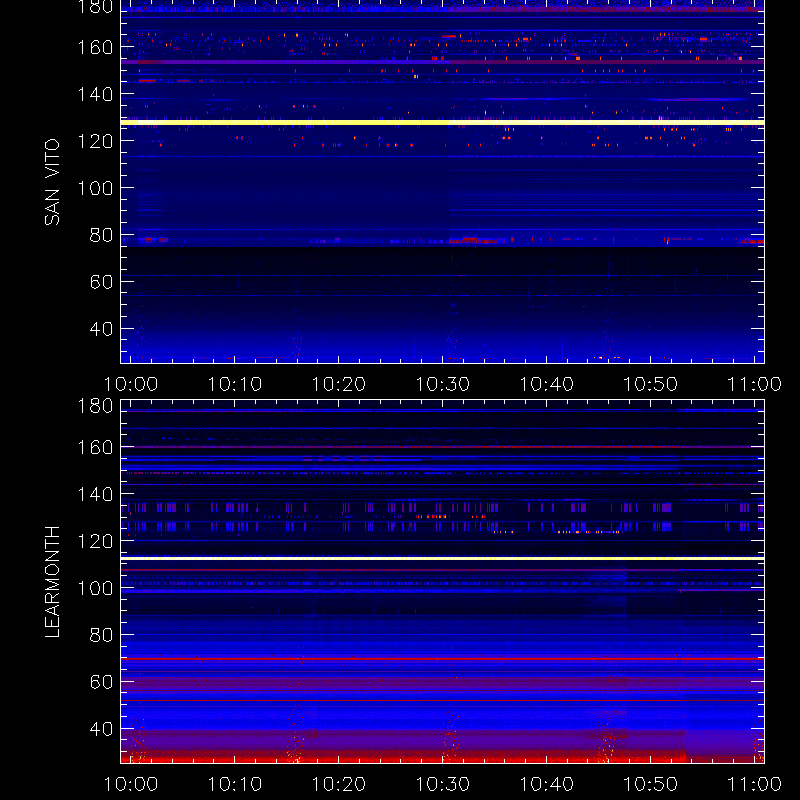Click the LEARMONTH axis label
This screenshot has width=800, height=800.
(52, 582)
